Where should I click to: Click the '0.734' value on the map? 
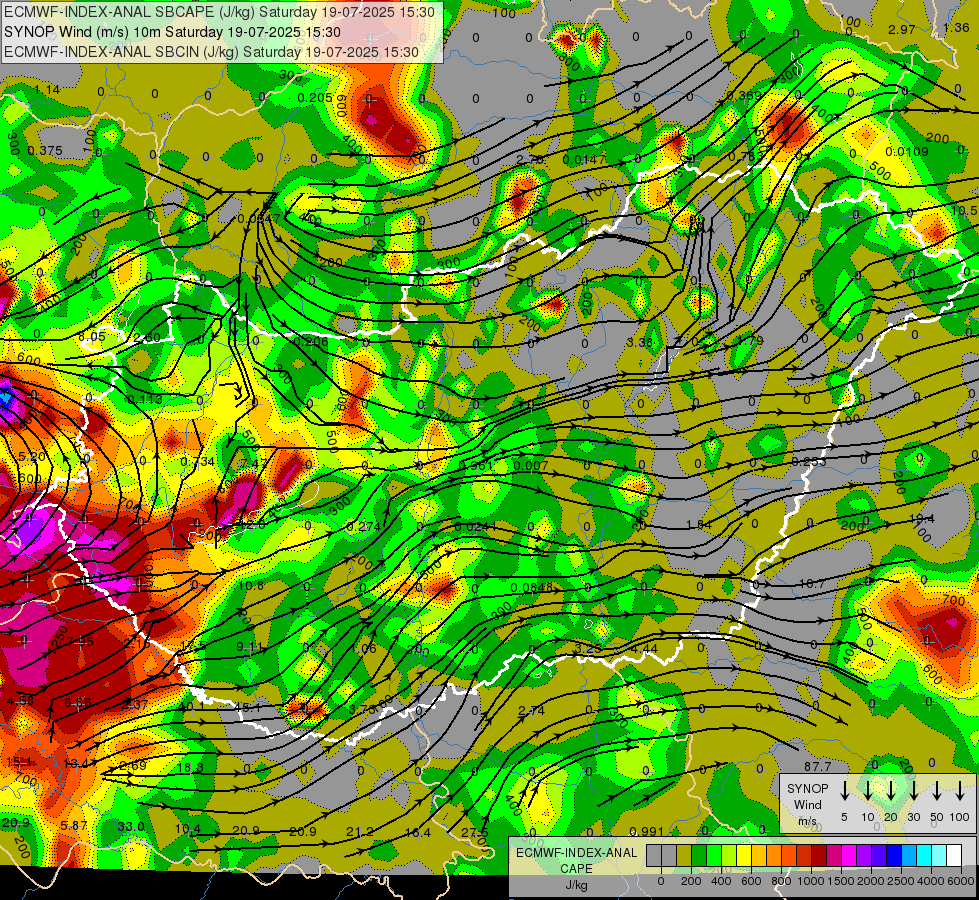tap(197, 462)
